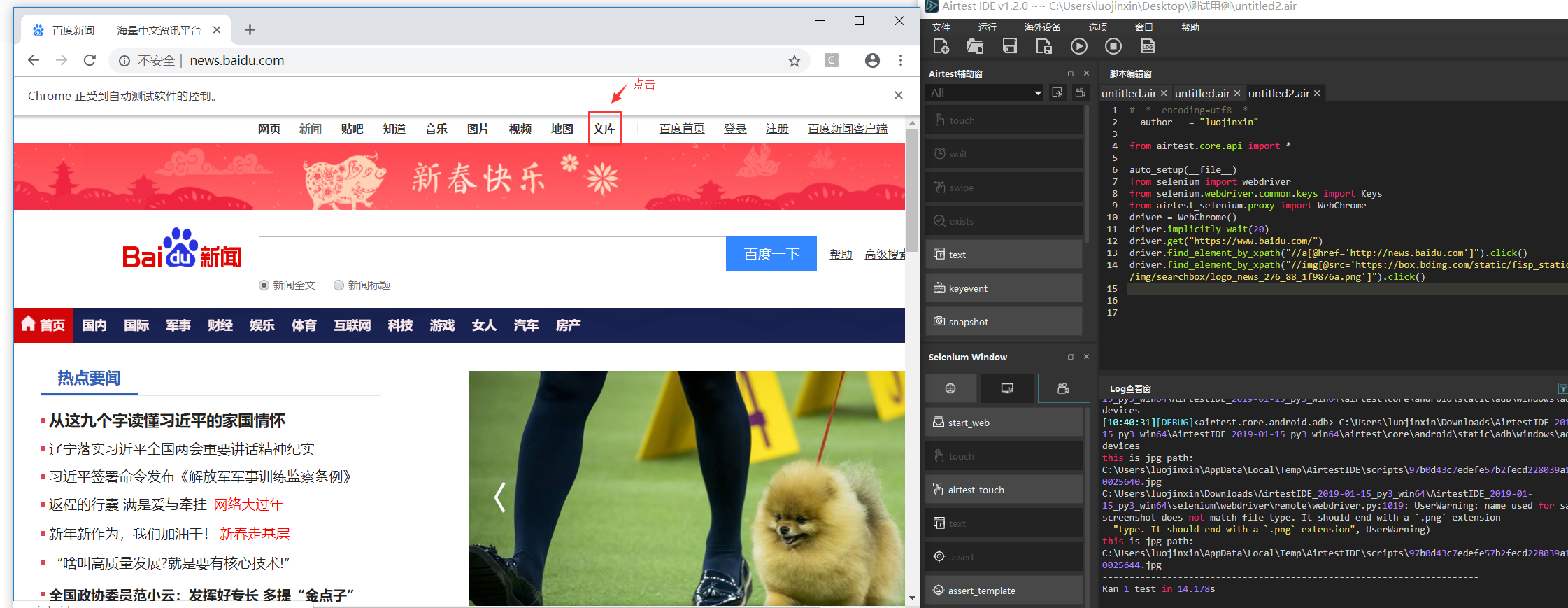
Task: Activate the element inspector in Selenium Window
Action: [x=1007, y=388]
